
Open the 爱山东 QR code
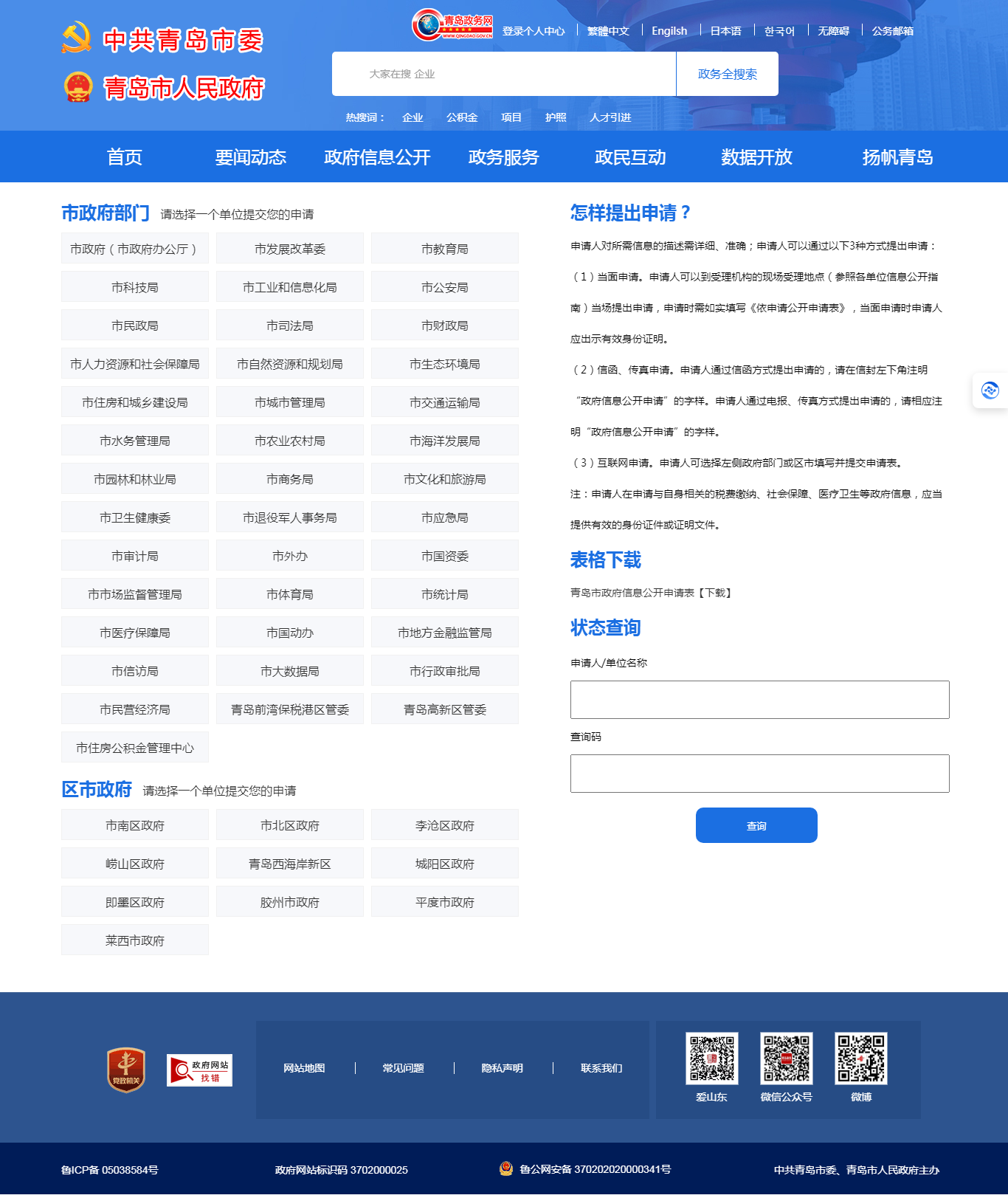pyautogui.click(x=711, y=1058)
